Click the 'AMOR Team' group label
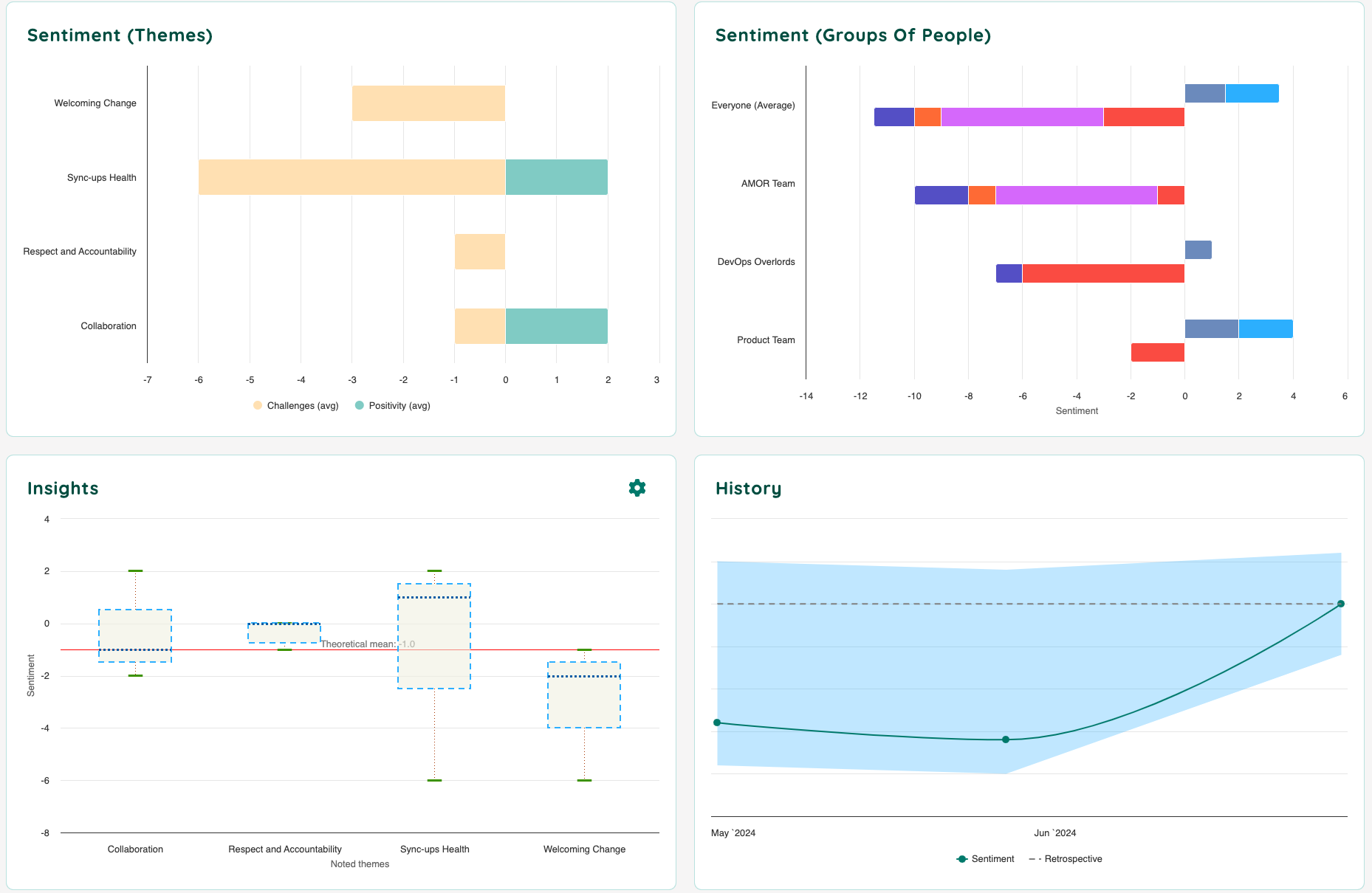The height and width of the screenshot is (893, 1372). pyautogui.click(x=768, y=184)
